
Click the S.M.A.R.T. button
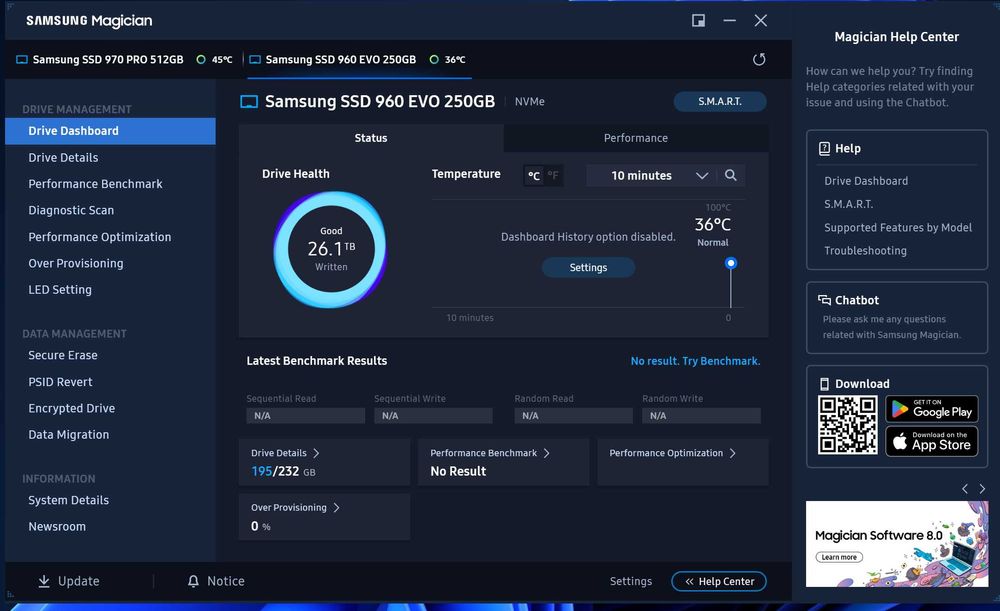720,101
